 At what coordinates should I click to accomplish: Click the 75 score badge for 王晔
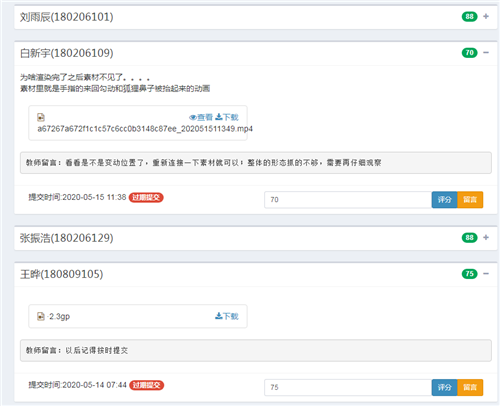469,274
